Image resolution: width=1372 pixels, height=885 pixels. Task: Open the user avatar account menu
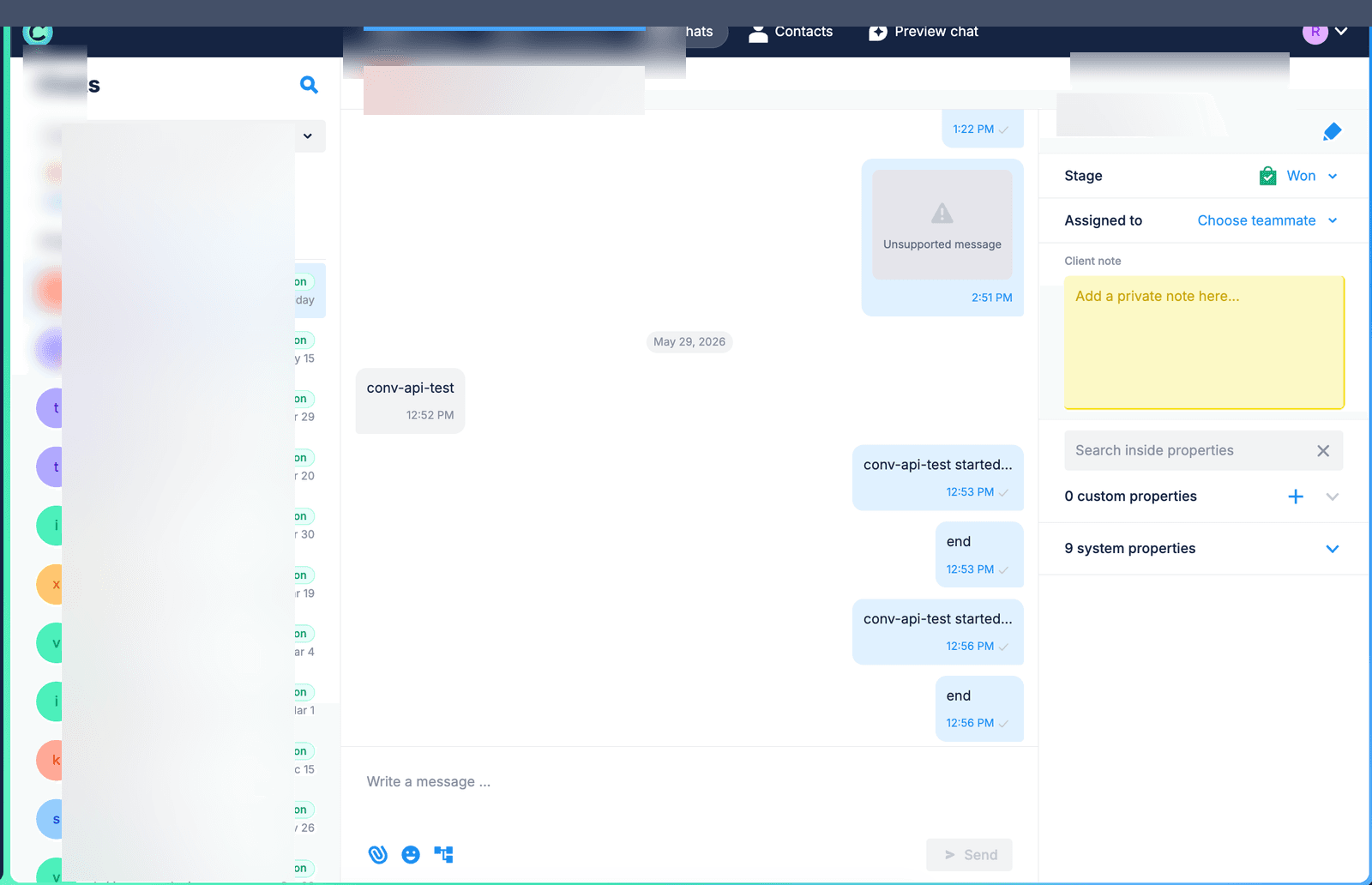(x=1325, y=32)
